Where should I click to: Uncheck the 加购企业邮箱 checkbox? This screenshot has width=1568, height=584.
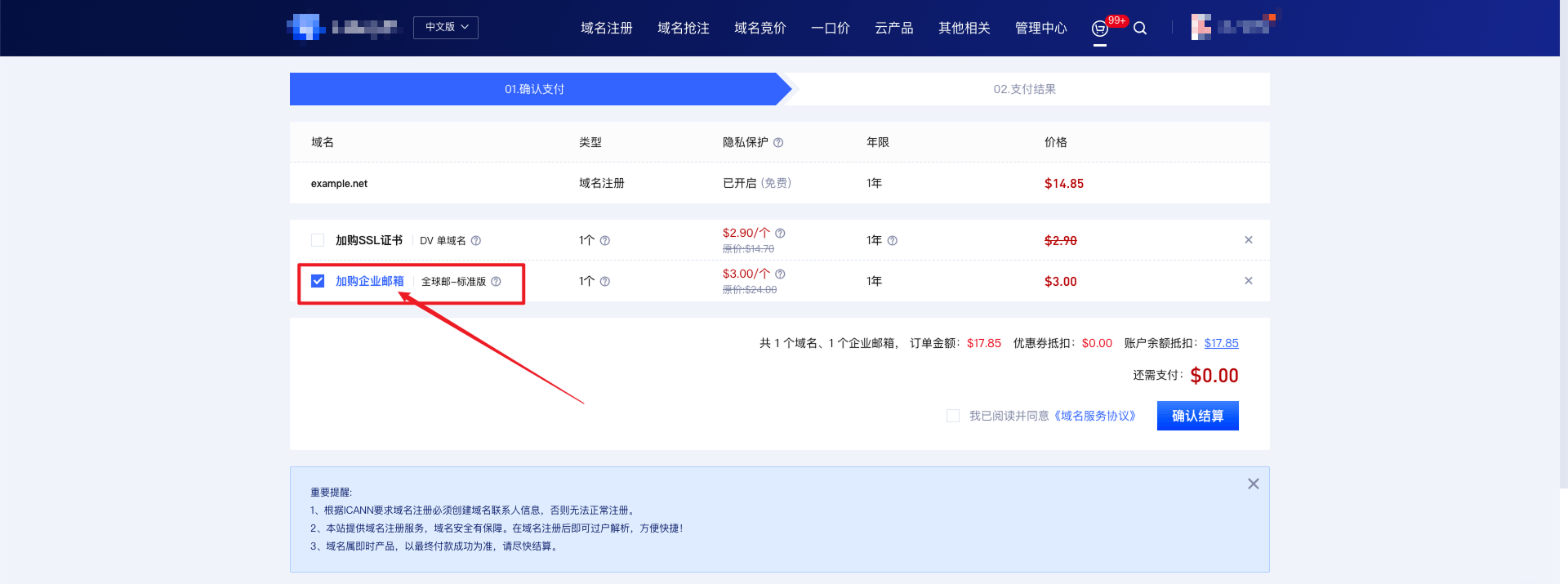(318, 281)
